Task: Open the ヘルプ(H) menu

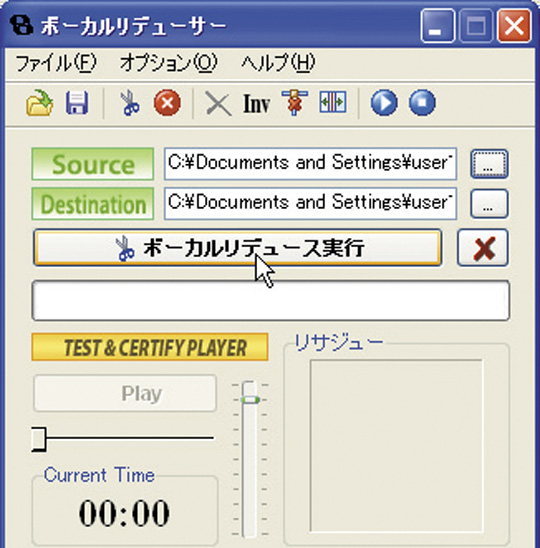Action: tap(278, 64)
